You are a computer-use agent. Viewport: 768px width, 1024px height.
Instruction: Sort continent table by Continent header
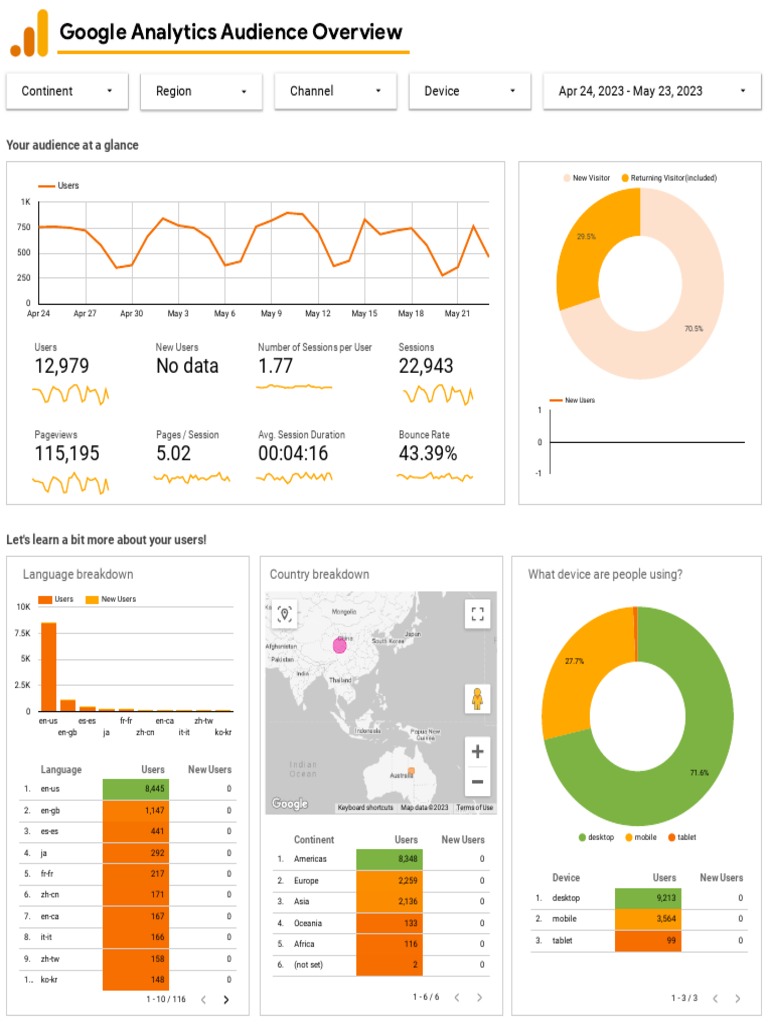click(313, 840)
